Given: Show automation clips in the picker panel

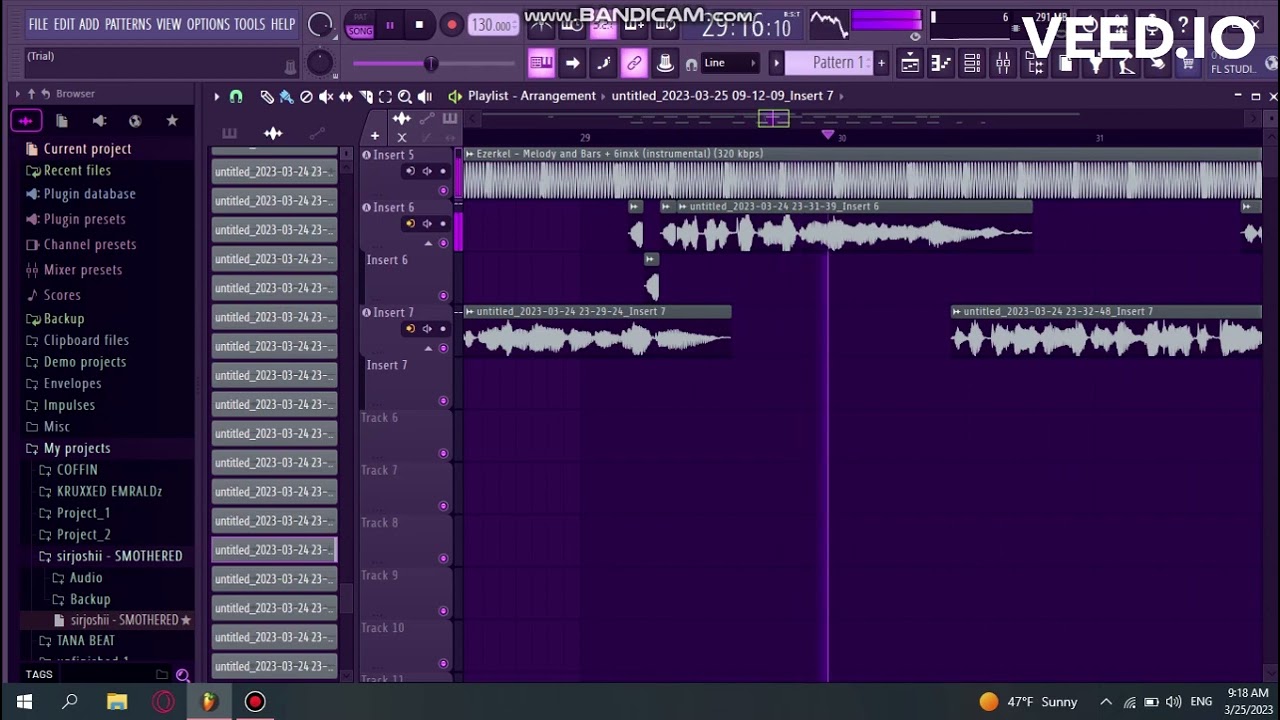Looking at the screenshot, I should pyautogui.click(x=317, y=133).
